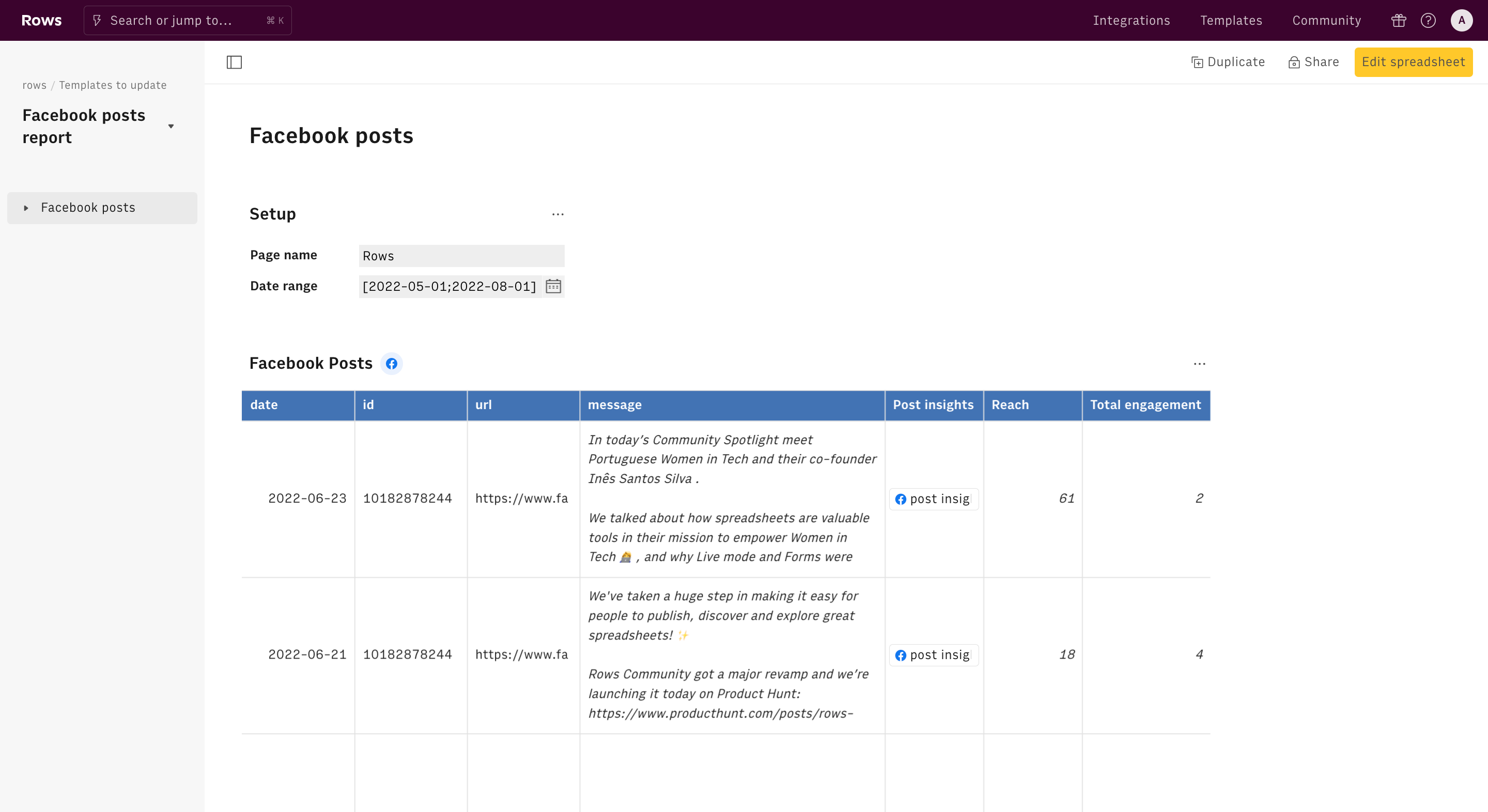Click post insights button for 2022-06-23 row
Screen dimensions: 1488x812
(934, 499)
